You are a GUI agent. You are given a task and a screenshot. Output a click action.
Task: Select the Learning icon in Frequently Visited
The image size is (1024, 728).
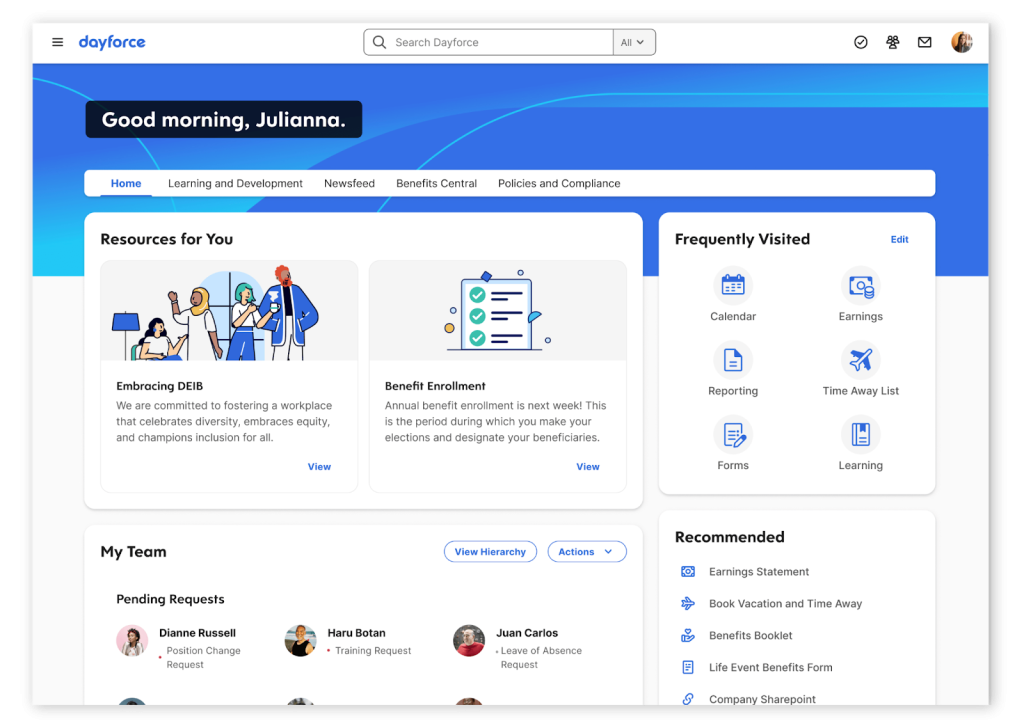point(860,436)
